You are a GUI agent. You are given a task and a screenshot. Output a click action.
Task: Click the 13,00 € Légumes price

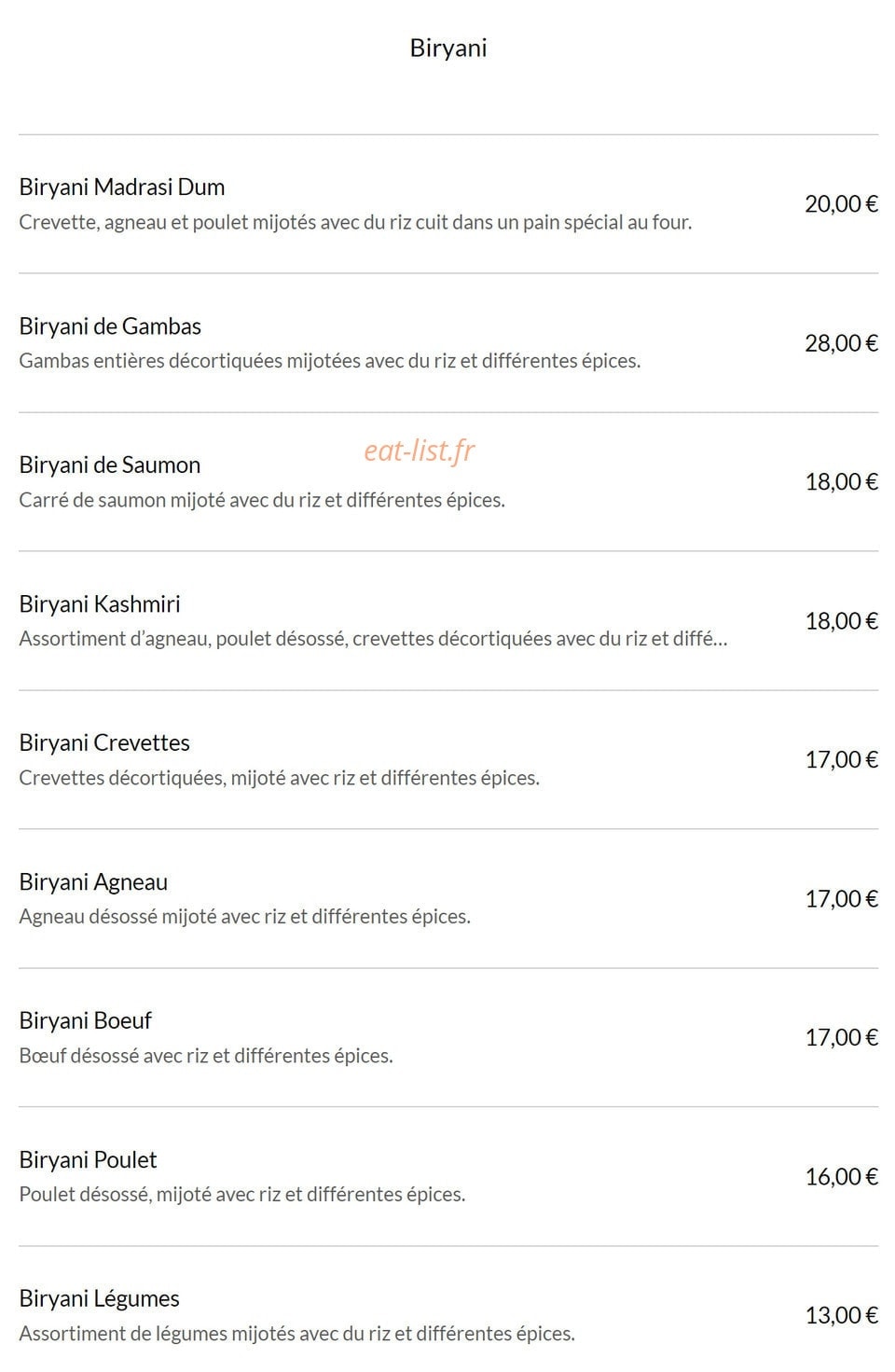(x=842, y=1316)
